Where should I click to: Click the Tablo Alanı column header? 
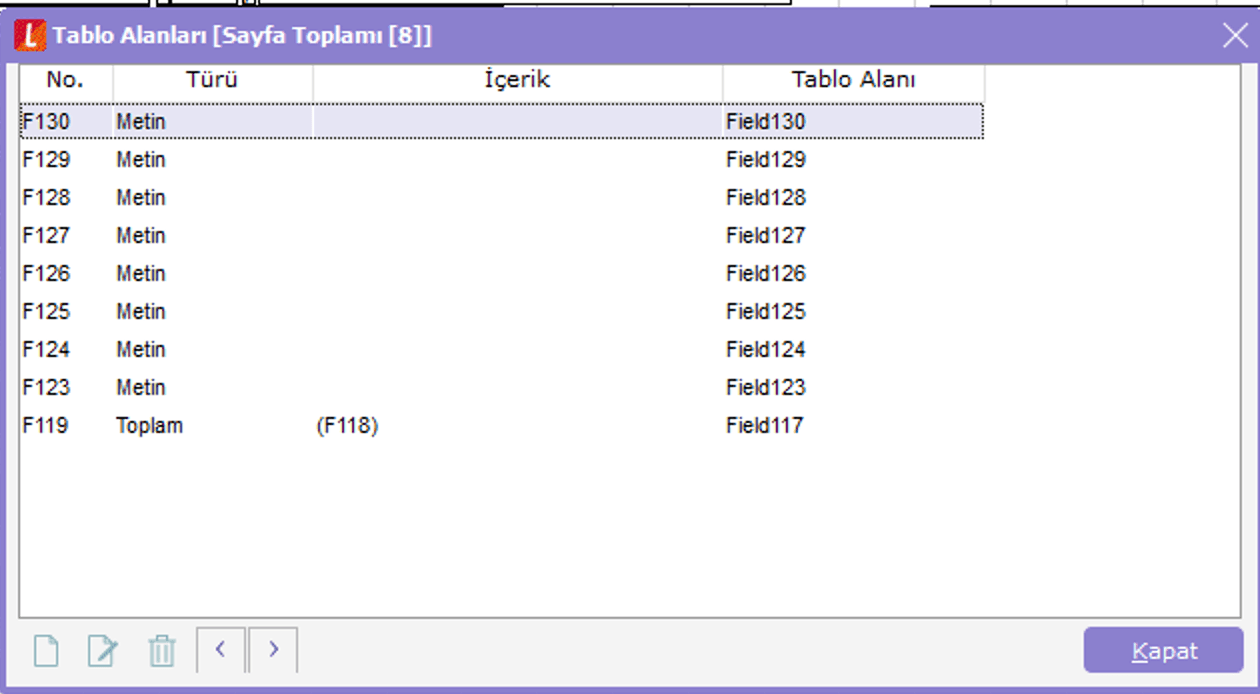[x=854, y=80]
